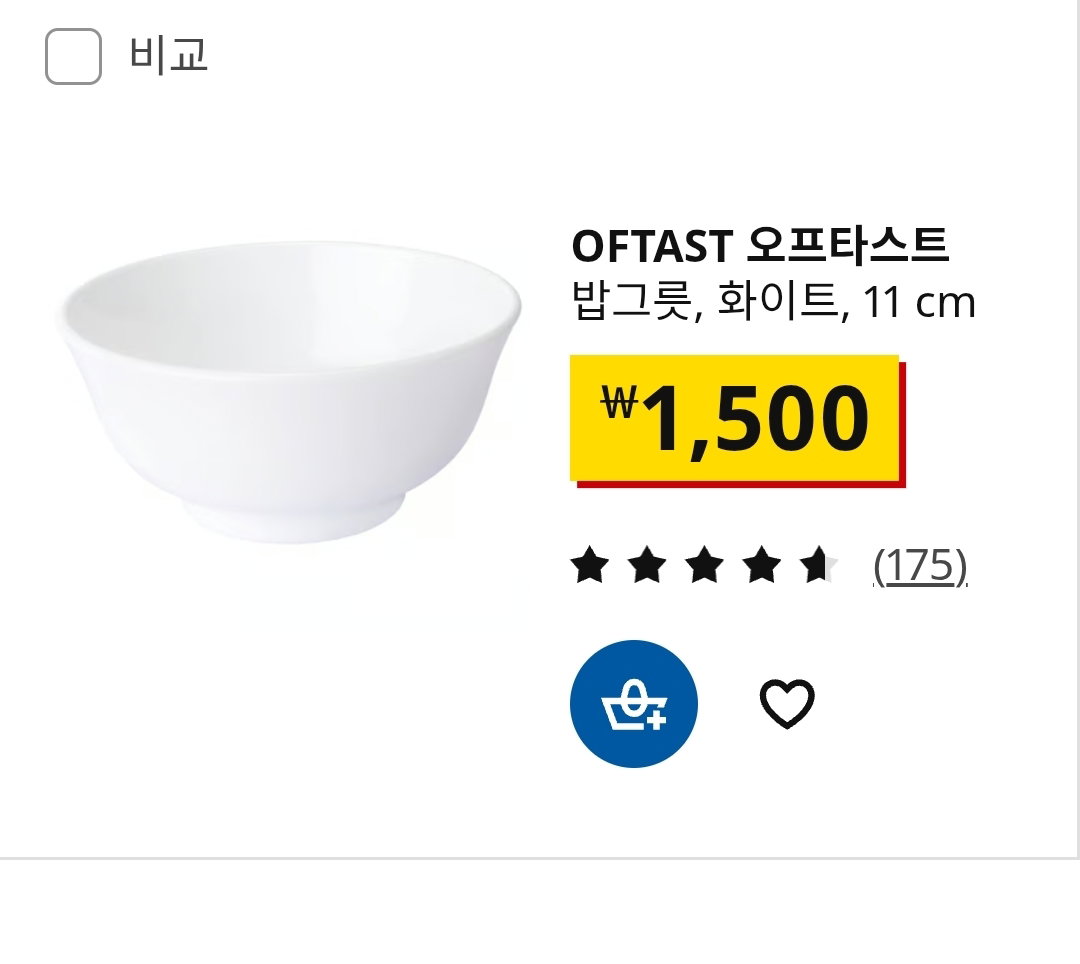Click the 비교 label text

click(169, 55)
